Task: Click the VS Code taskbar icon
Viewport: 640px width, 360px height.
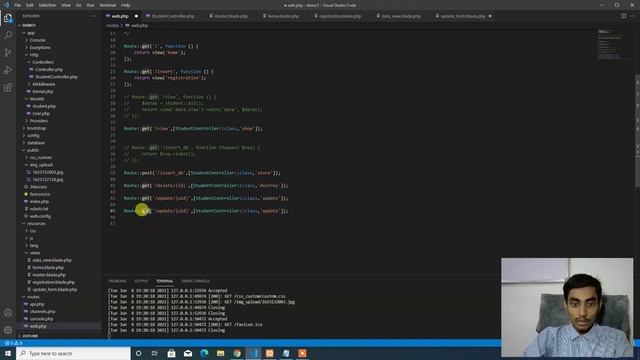Action: 253,353
